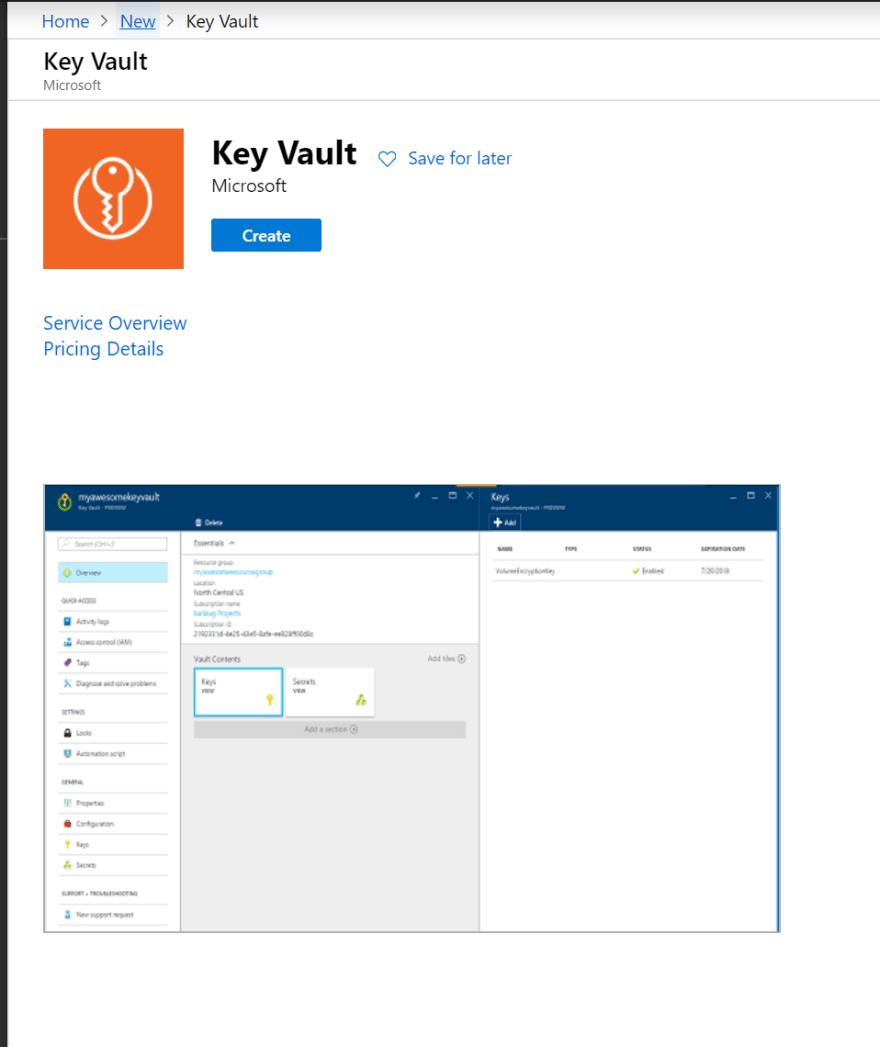Open the New breadcrumb link
The image size is (880, 1047).
coord(138,21)
